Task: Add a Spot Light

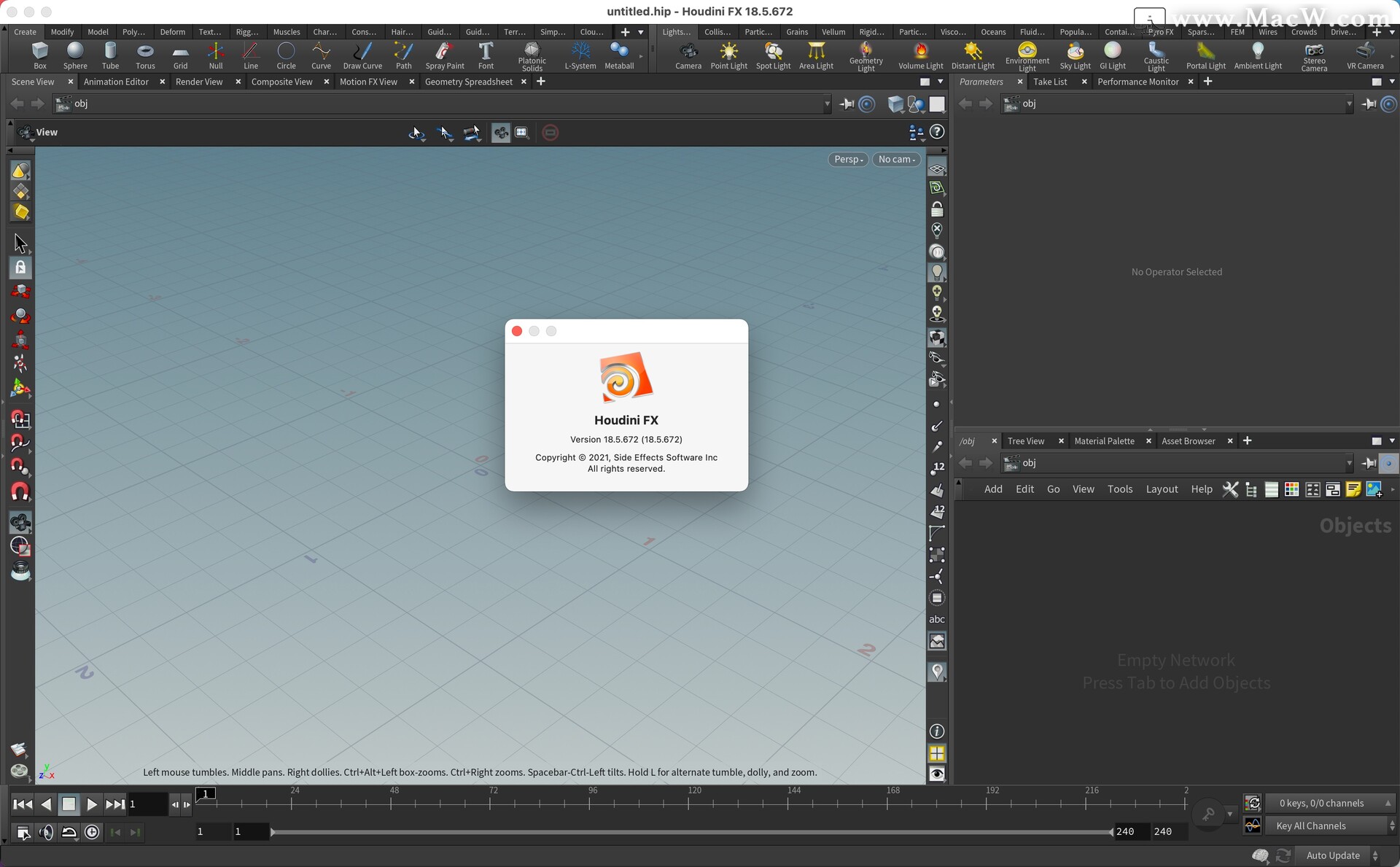Action: (x=773, y=55)
